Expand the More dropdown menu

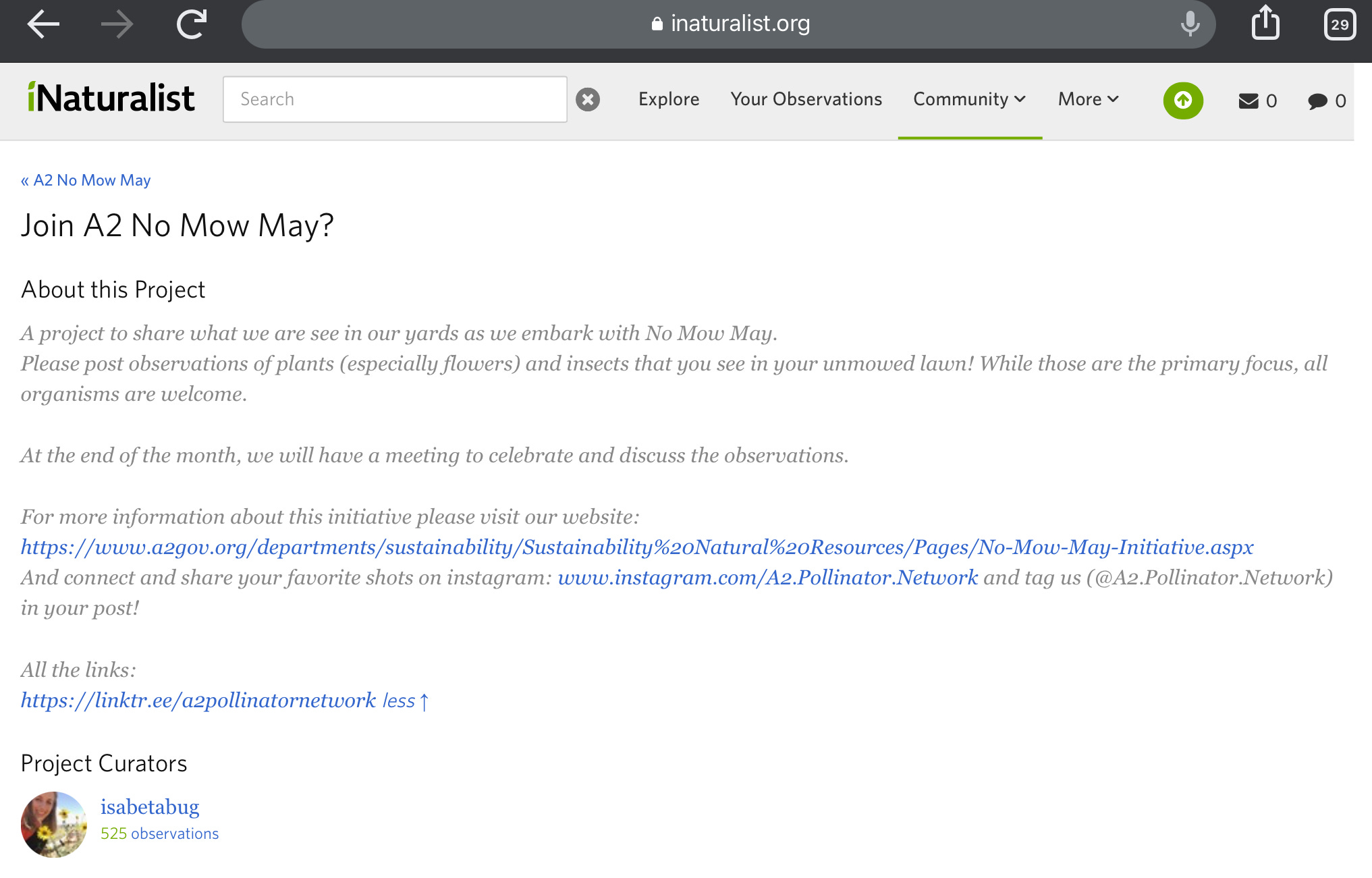[x=1088, y=99]
